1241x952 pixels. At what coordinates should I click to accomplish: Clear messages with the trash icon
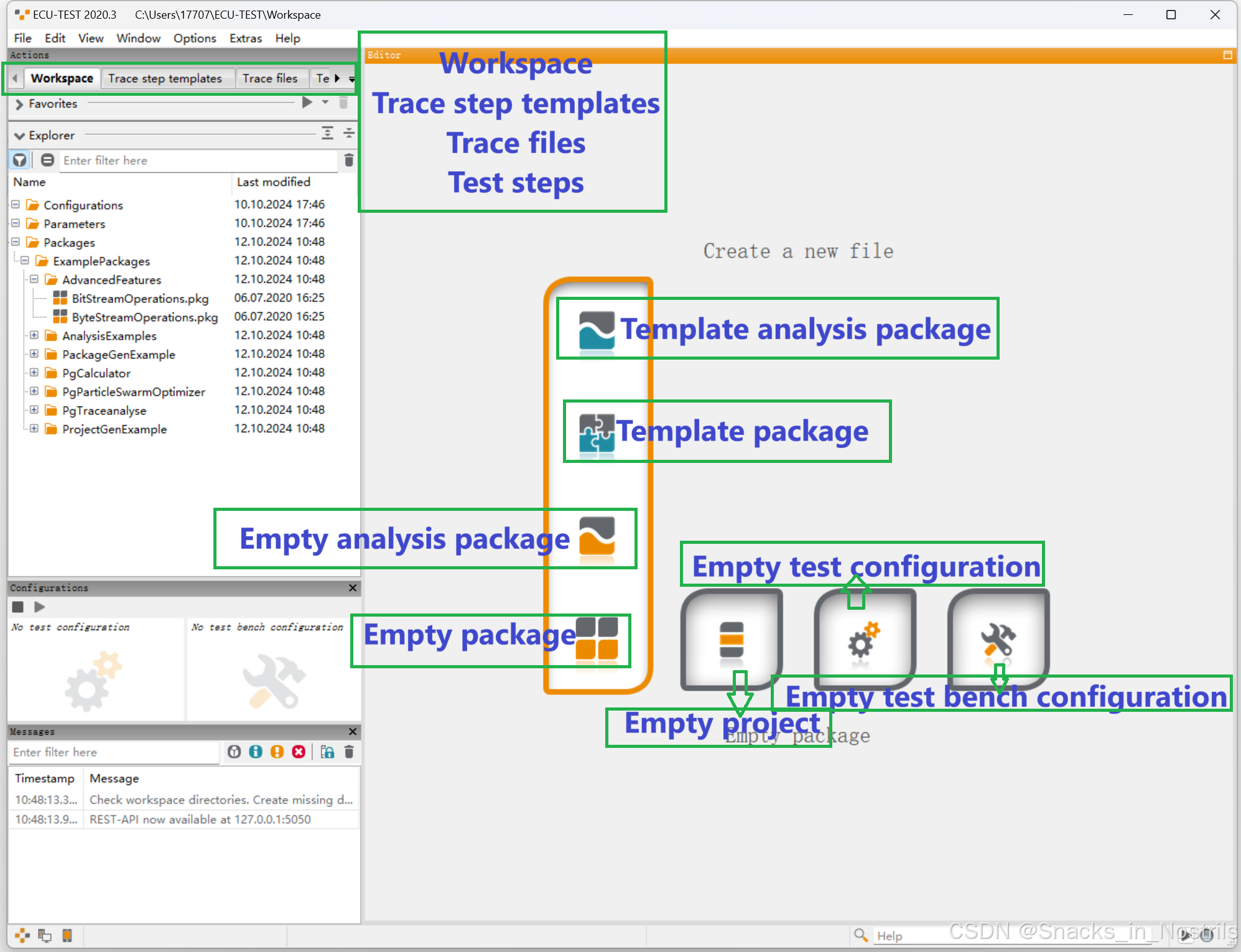[x=349, y=752]
